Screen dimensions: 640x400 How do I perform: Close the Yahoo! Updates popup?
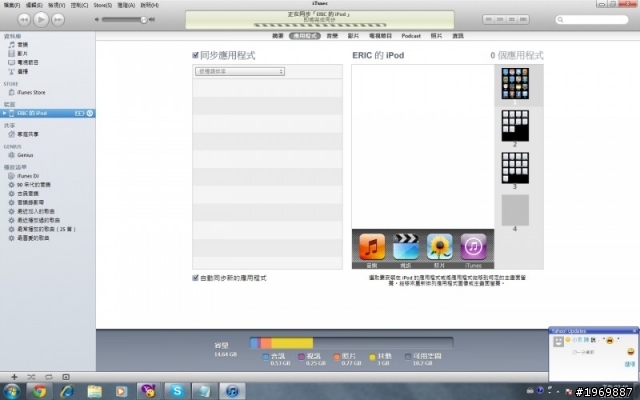coord(634,331)
